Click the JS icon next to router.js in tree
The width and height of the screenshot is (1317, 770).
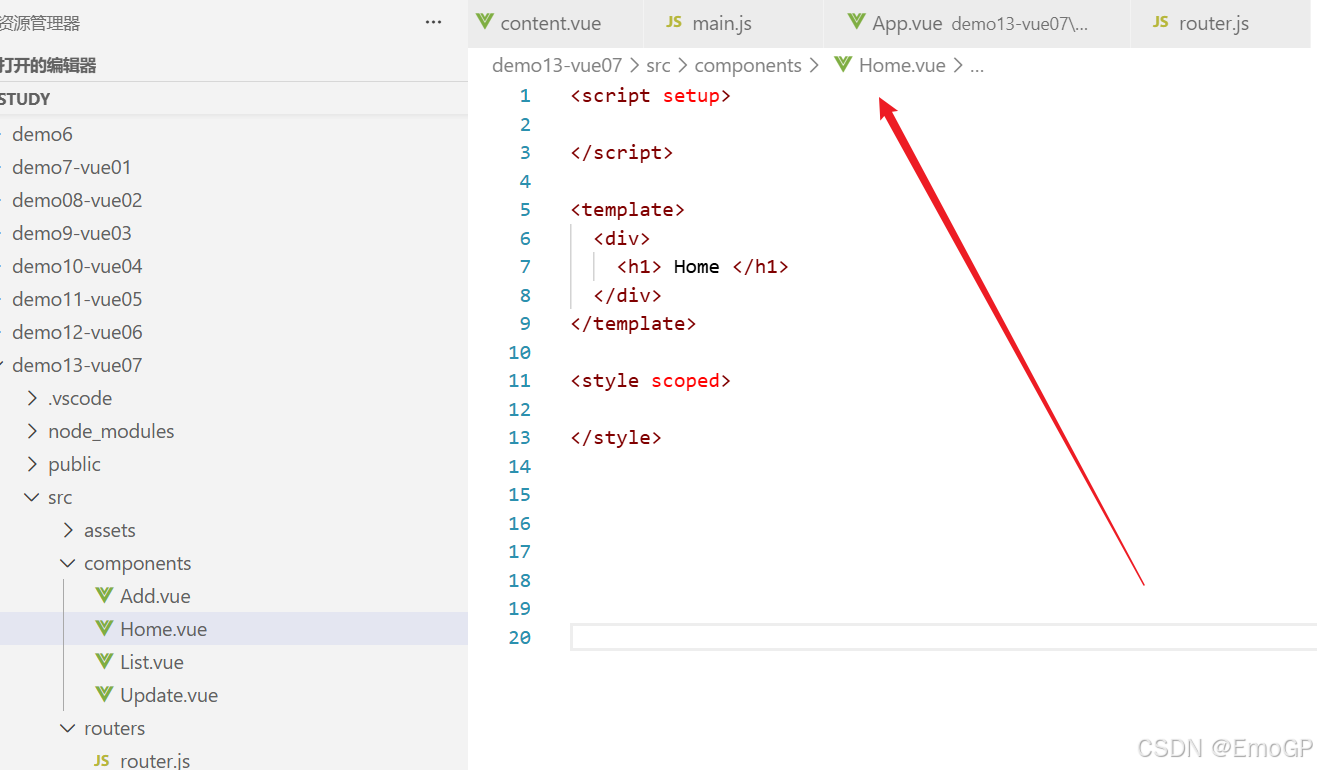(x=101, y=761)
